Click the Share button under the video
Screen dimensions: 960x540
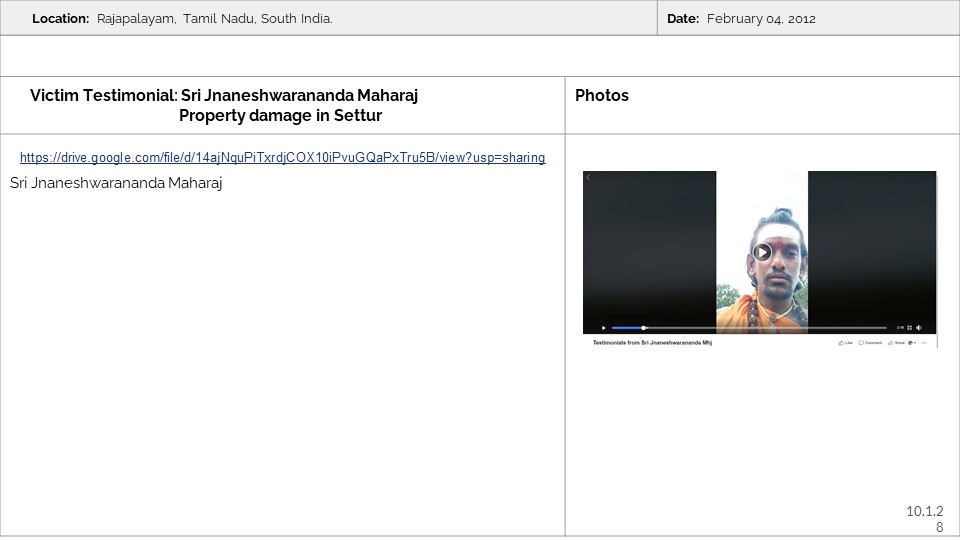(x=896, y=343)
